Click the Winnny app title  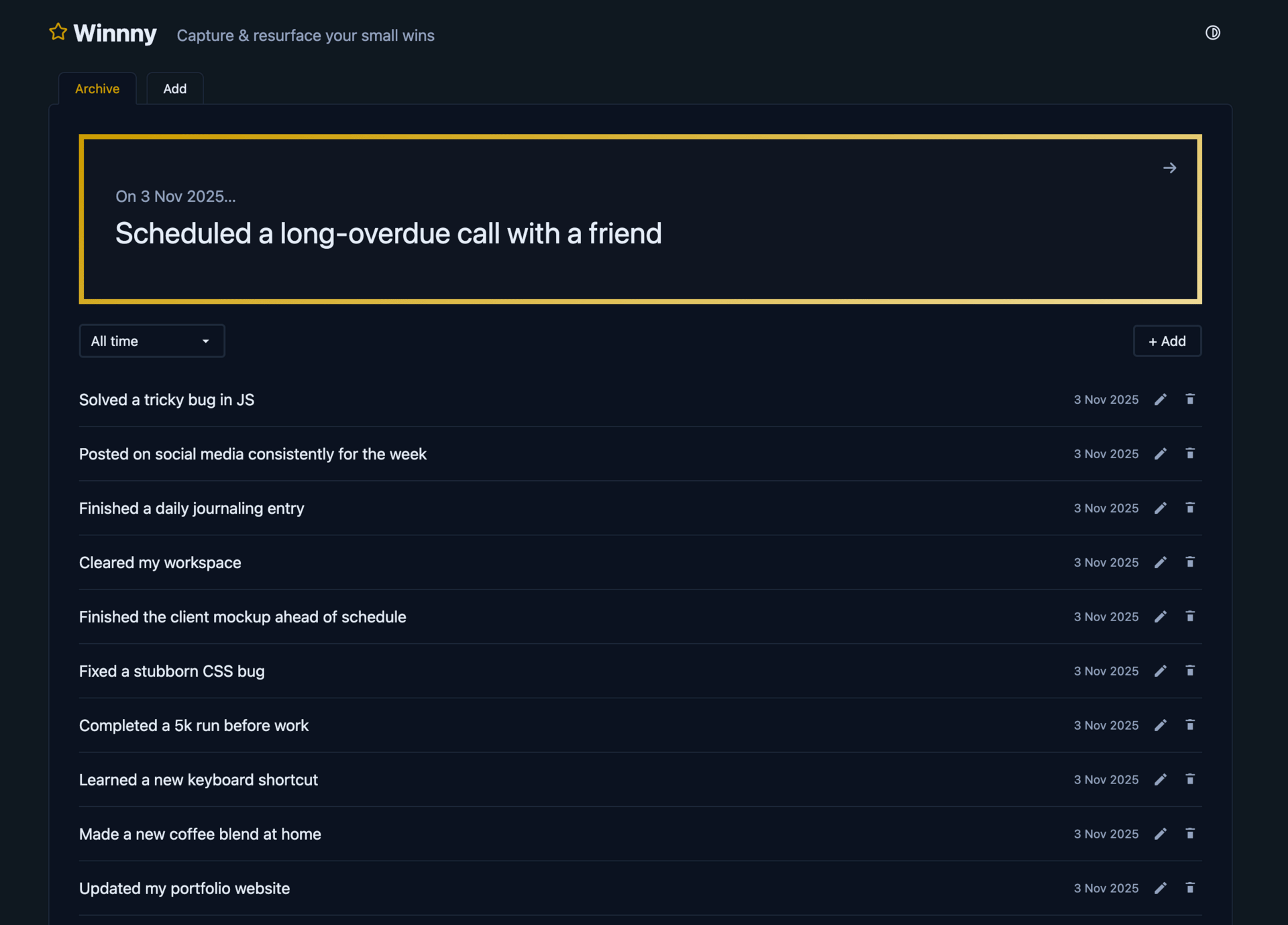click(x=115, y=34)
